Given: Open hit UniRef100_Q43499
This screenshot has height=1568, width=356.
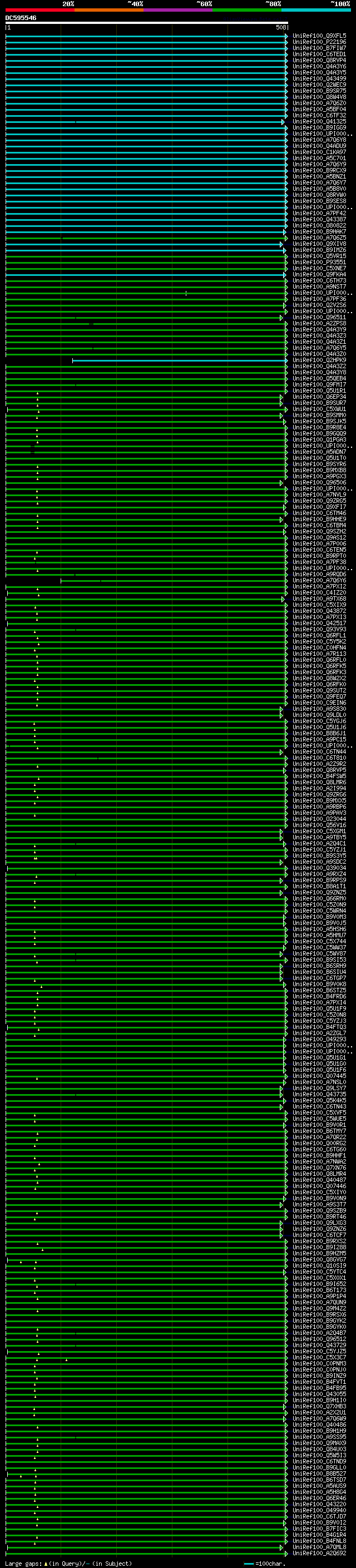Looking at the screenshot, I should [319, 78].
